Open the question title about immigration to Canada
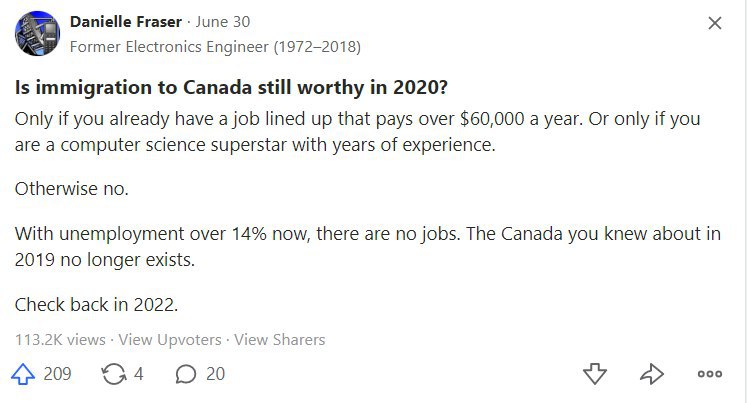747x403 pixels. pos(232,88)
